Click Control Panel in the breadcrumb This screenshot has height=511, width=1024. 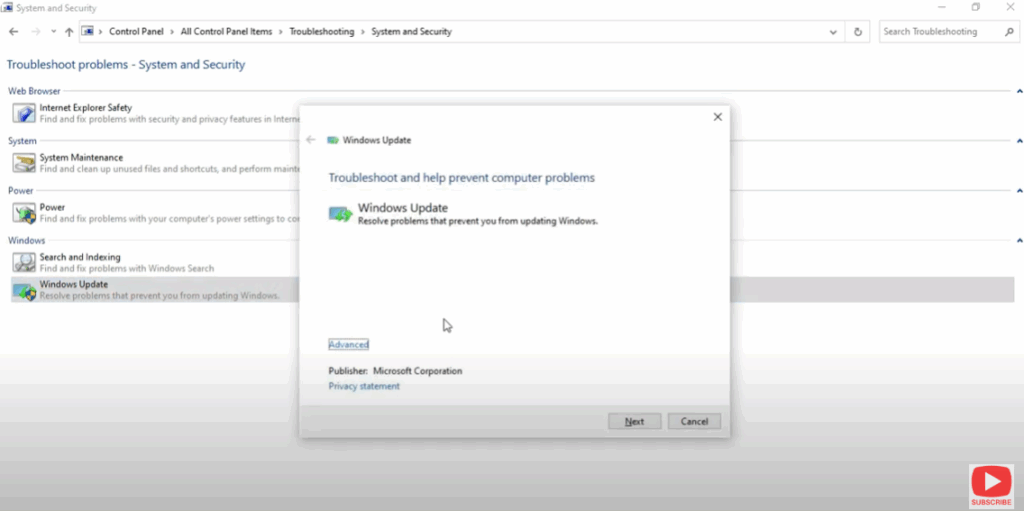(x=136, y=31)
